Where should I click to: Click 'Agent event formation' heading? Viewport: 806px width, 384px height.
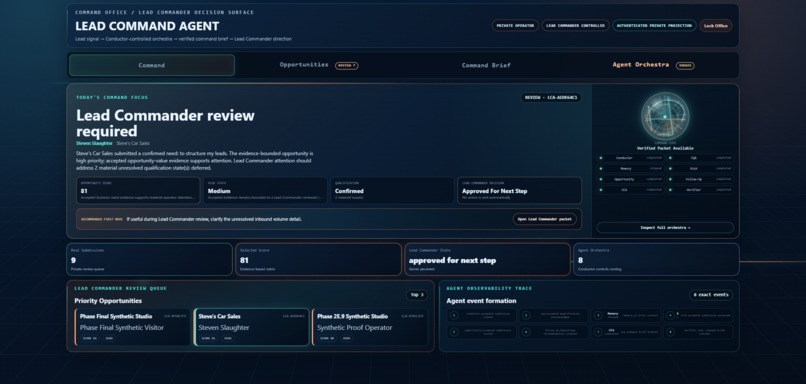481,301
